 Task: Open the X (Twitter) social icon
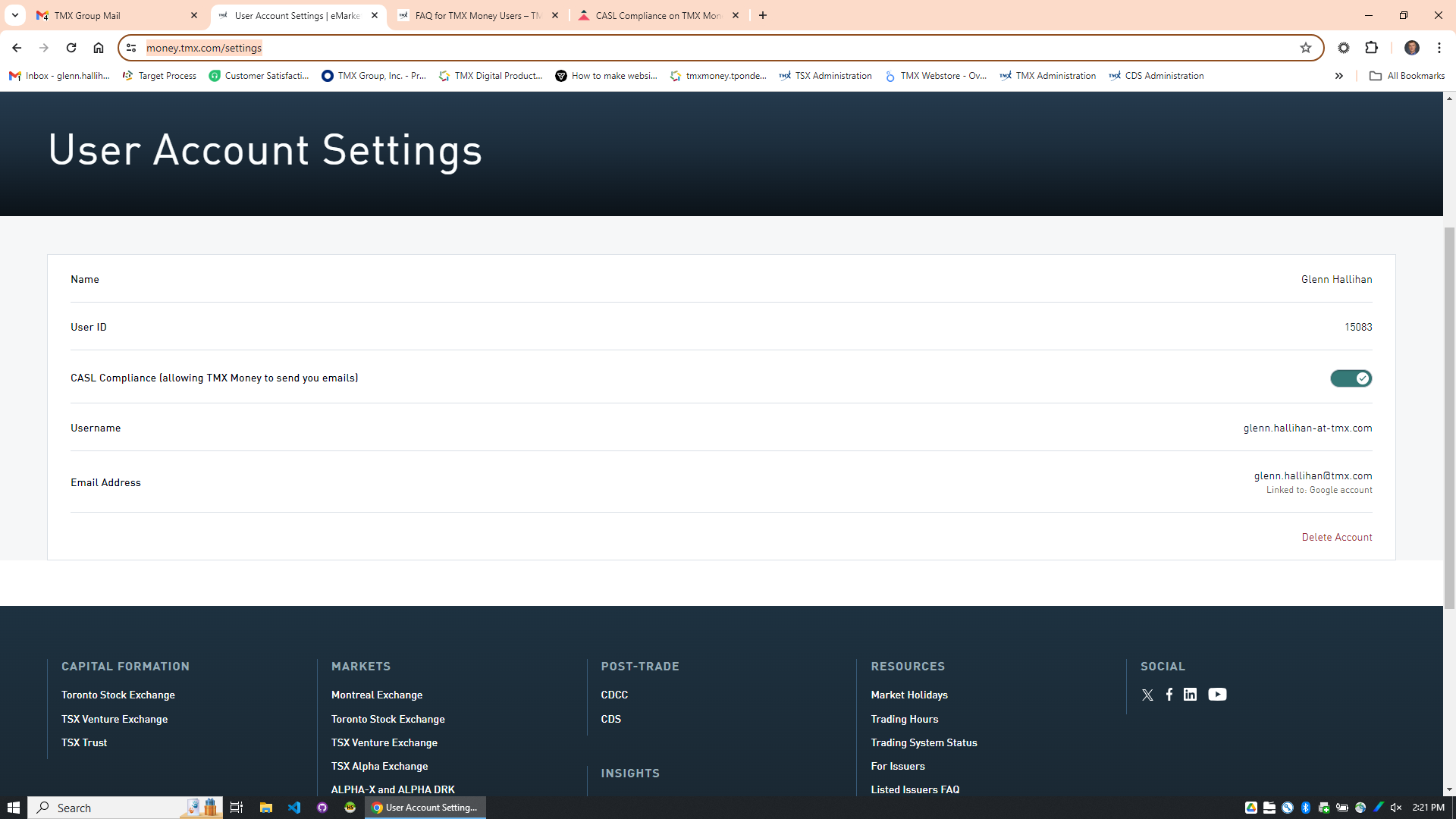[1147, 695]
